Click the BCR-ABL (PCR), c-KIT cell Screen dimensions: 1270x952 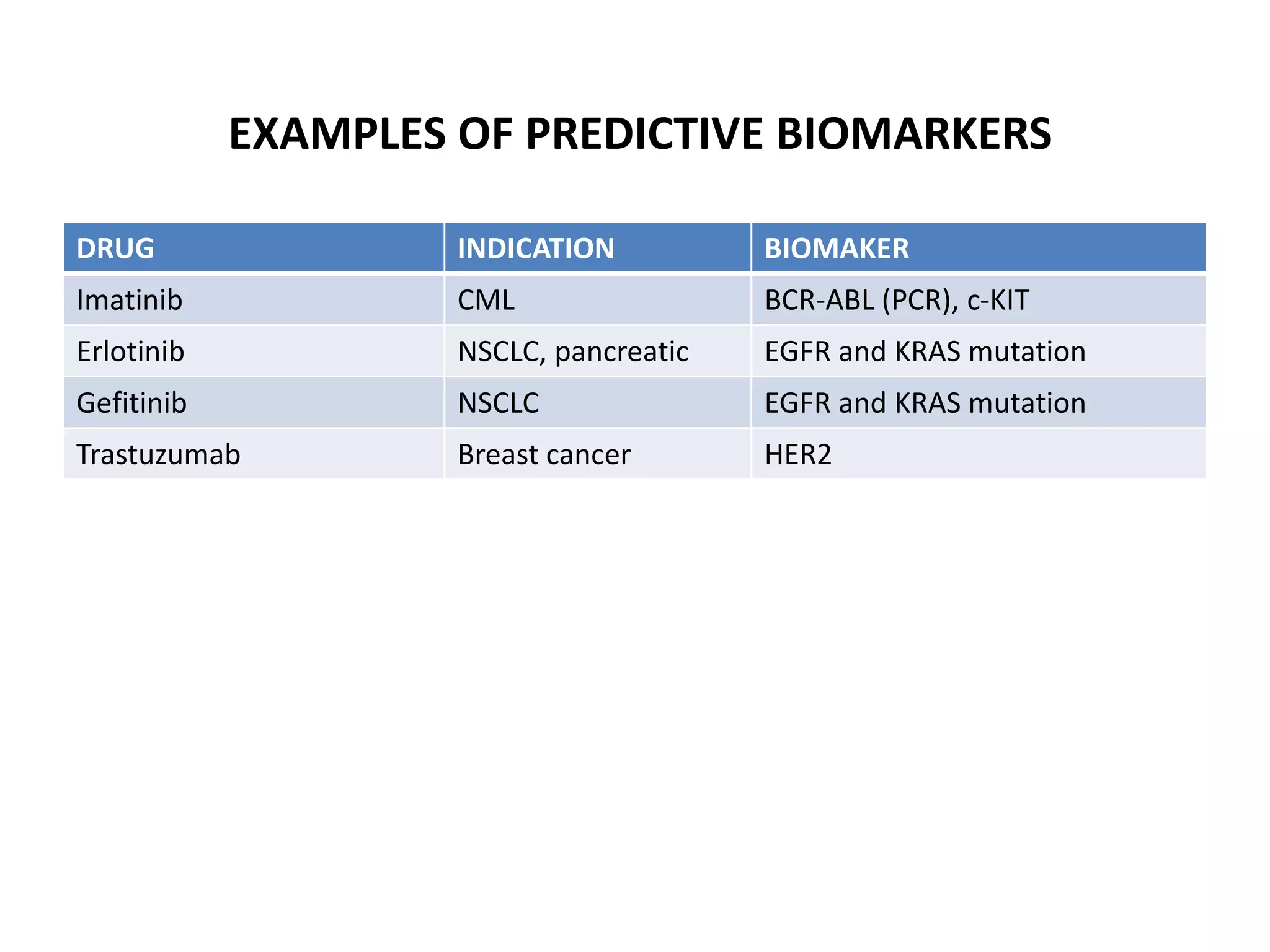896,301
